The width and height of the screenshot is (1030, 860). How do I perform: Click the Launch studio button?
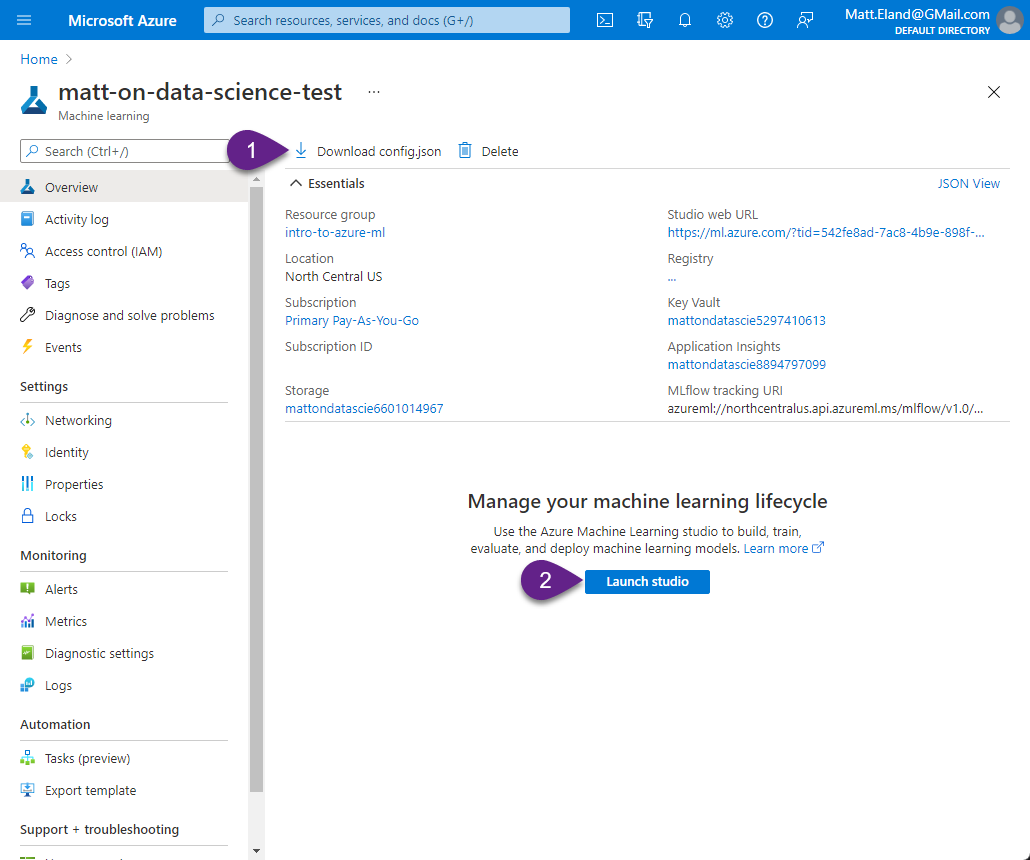coord(647,581)
